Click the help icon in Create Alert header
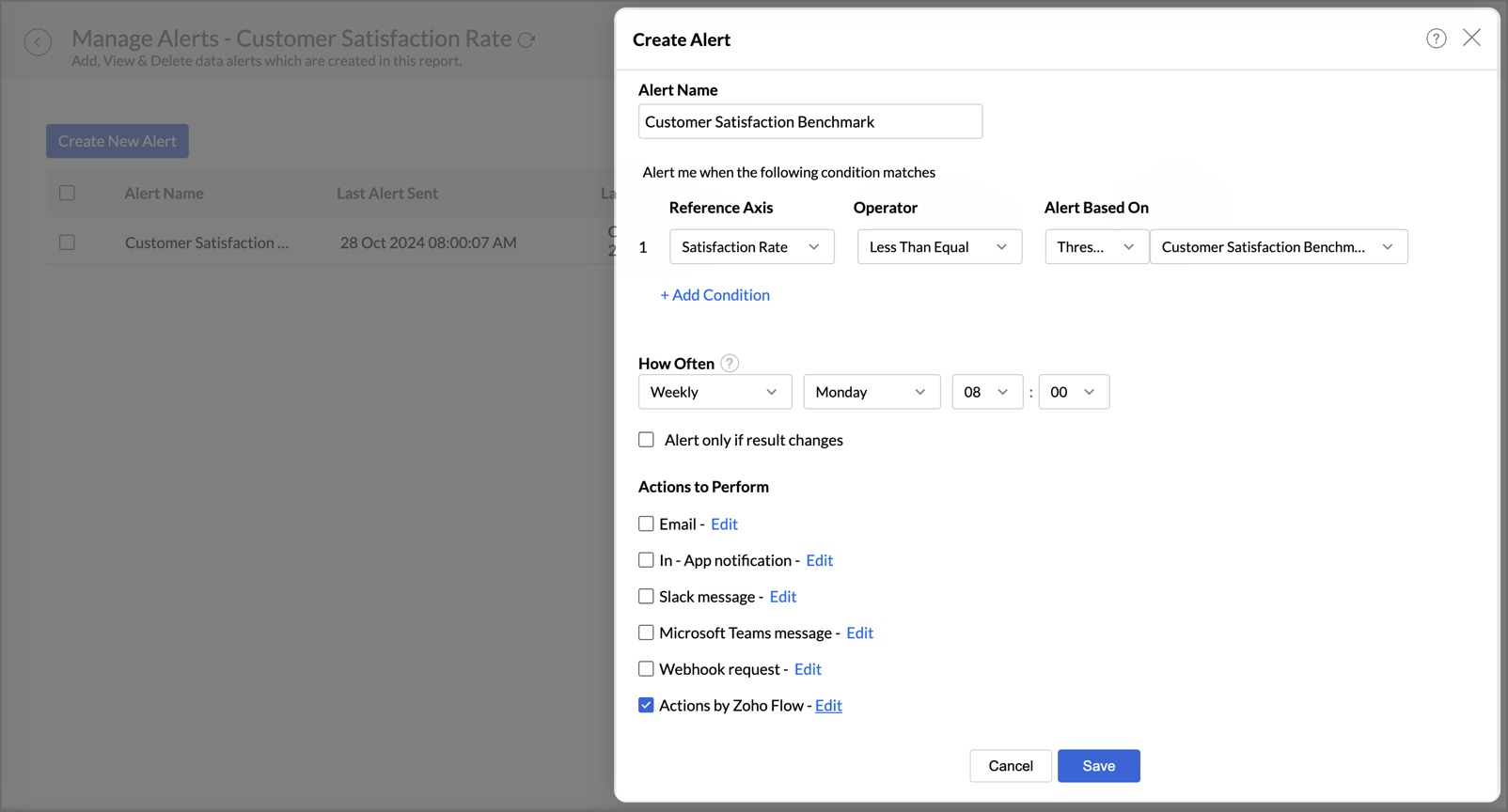The width and height of the screenshot is (1508, 812). tap(1436, 39)
